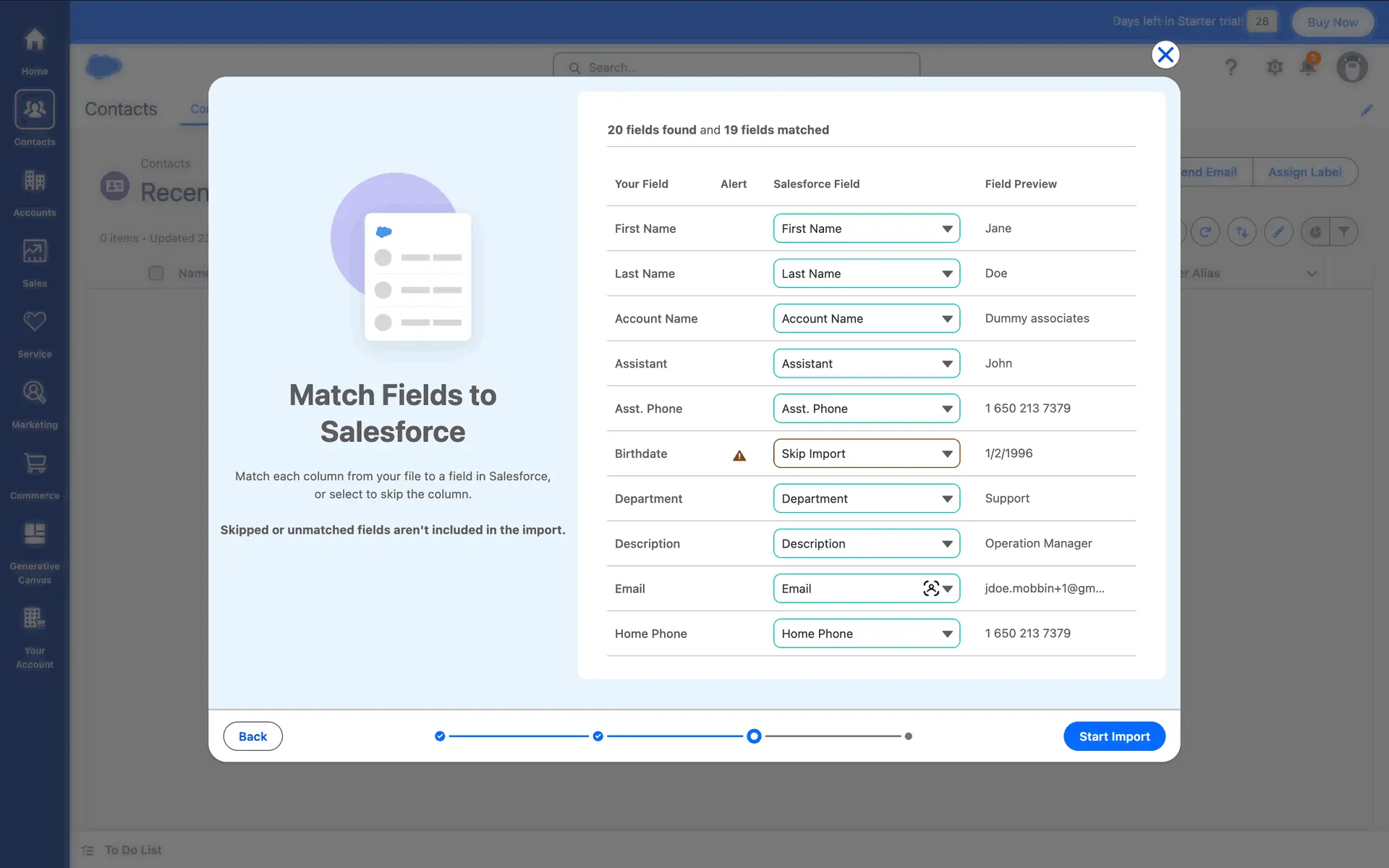Open Birthdate Skip Import dropdown
This screenshot has width=1389, height=868.
[x=866, y=454]
